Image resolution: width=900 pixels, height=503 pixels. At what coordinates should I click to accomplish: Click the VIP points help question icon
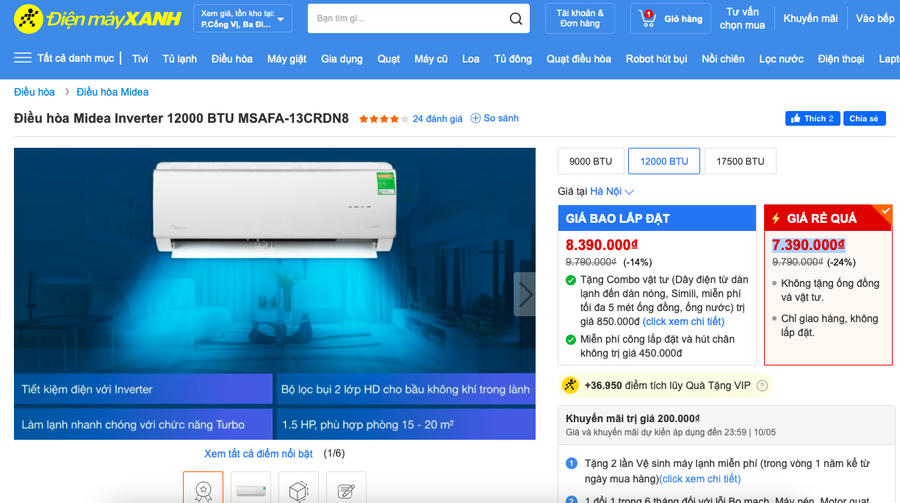pyautogui.click(x=762, y=386)
